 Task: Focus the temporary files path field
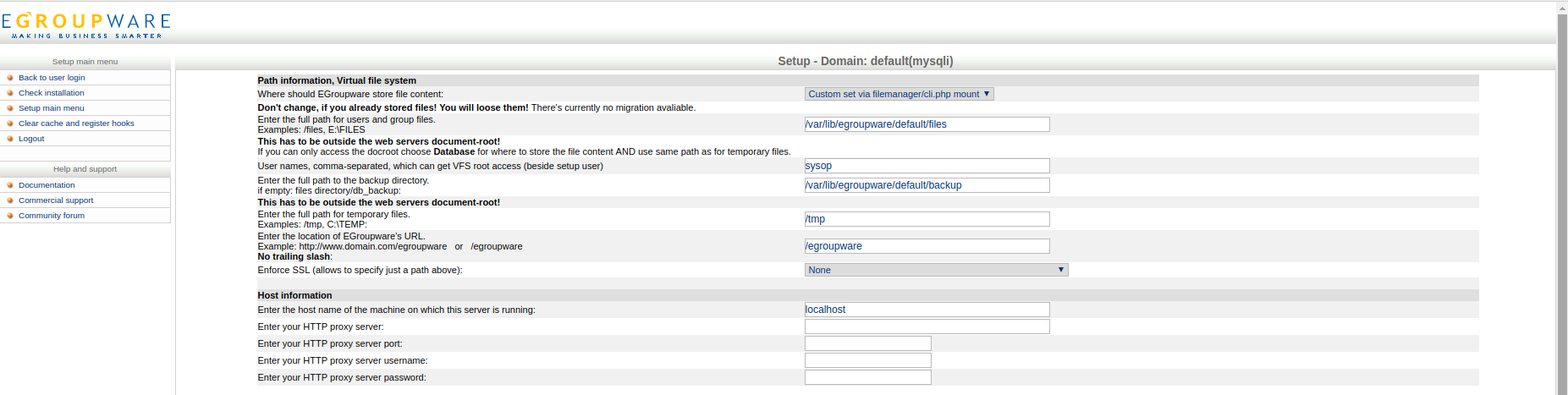coord(927,219)
